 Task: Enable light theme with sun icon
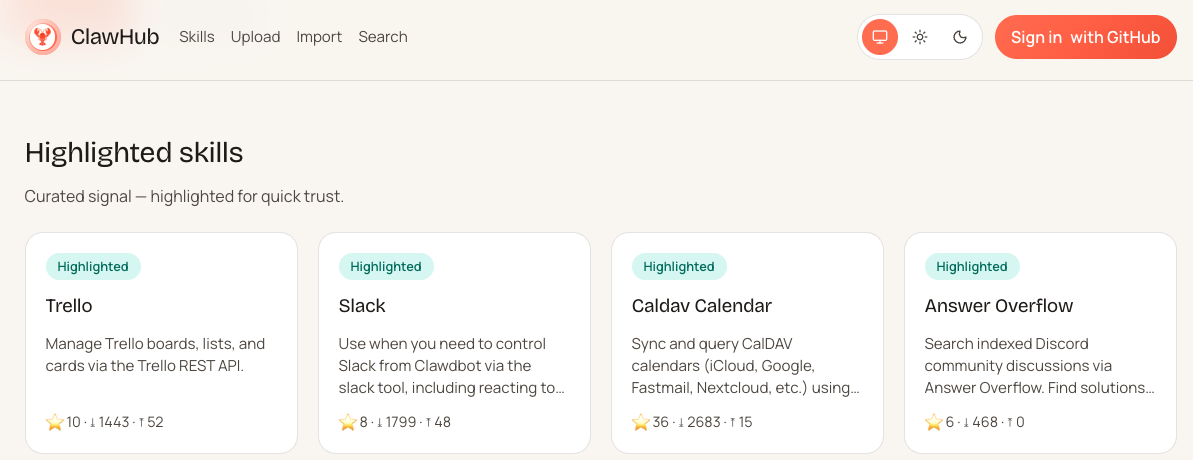click(x=920, y=37)
